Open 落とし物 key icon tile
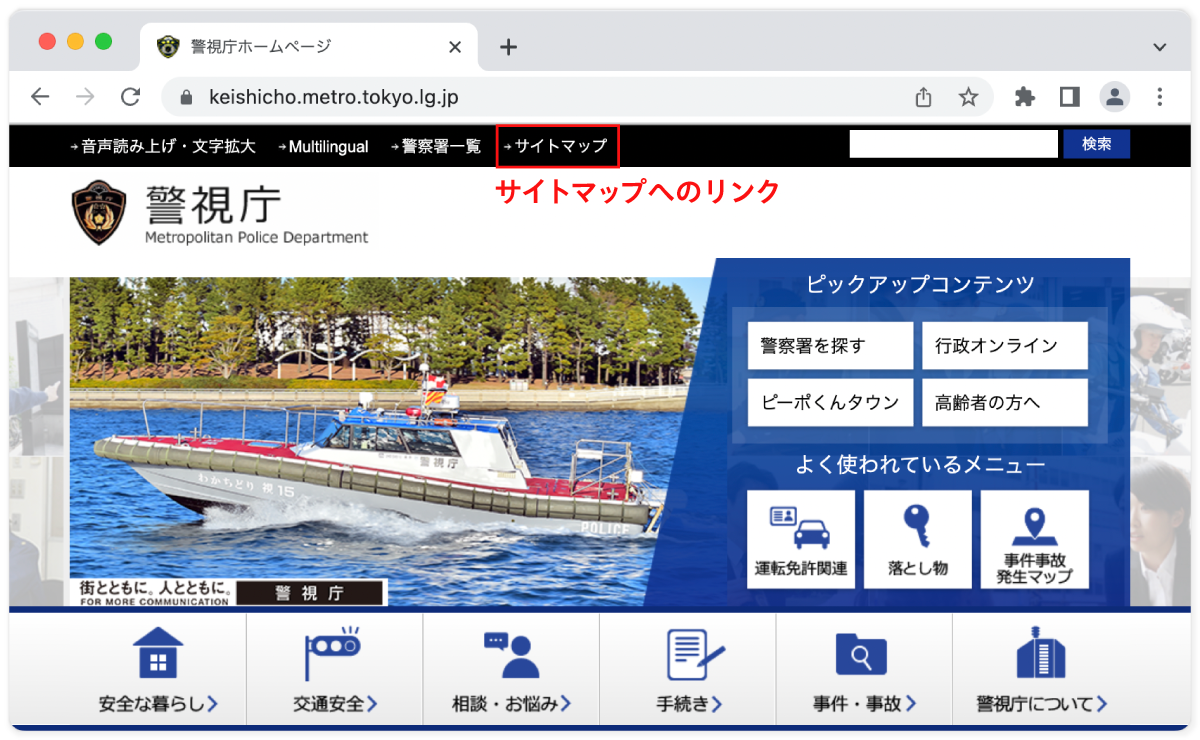This screenshot has height=740, width=1200. point(918,539)
